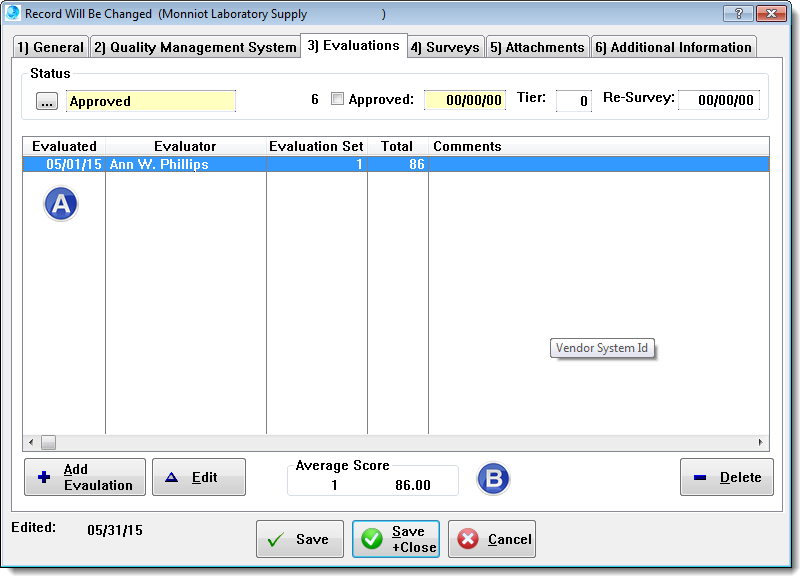The height and width of the screenshot is (583, 807).
Task: Cancel the record changes
Action: (x=491, y=539)
